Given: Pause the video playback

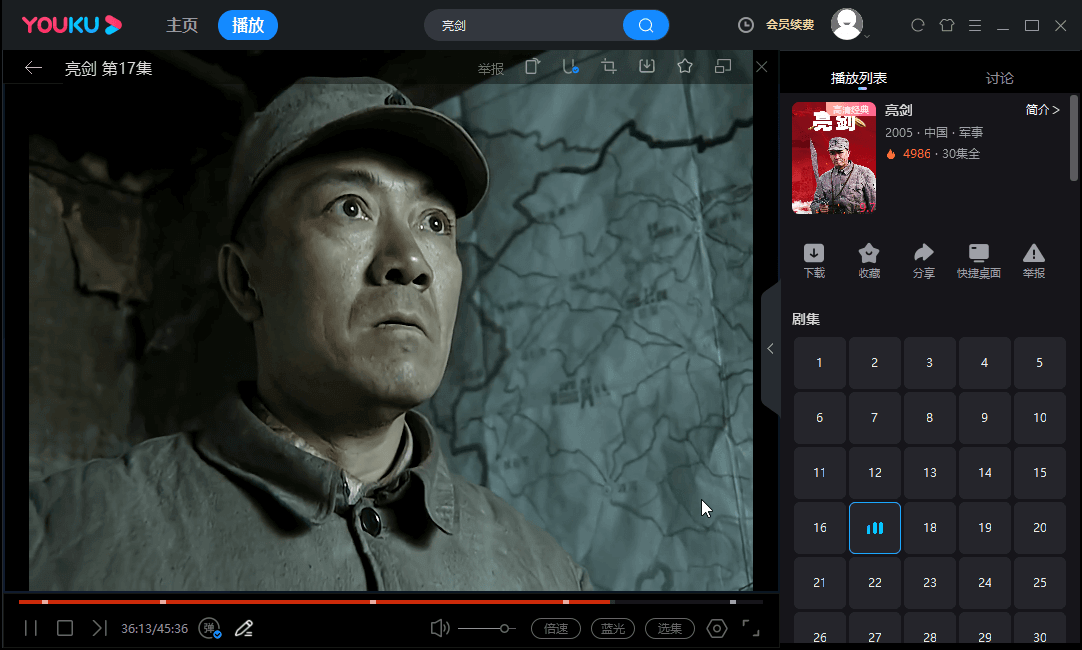Looking at the screenshot, I should click(x=31, y=628).
